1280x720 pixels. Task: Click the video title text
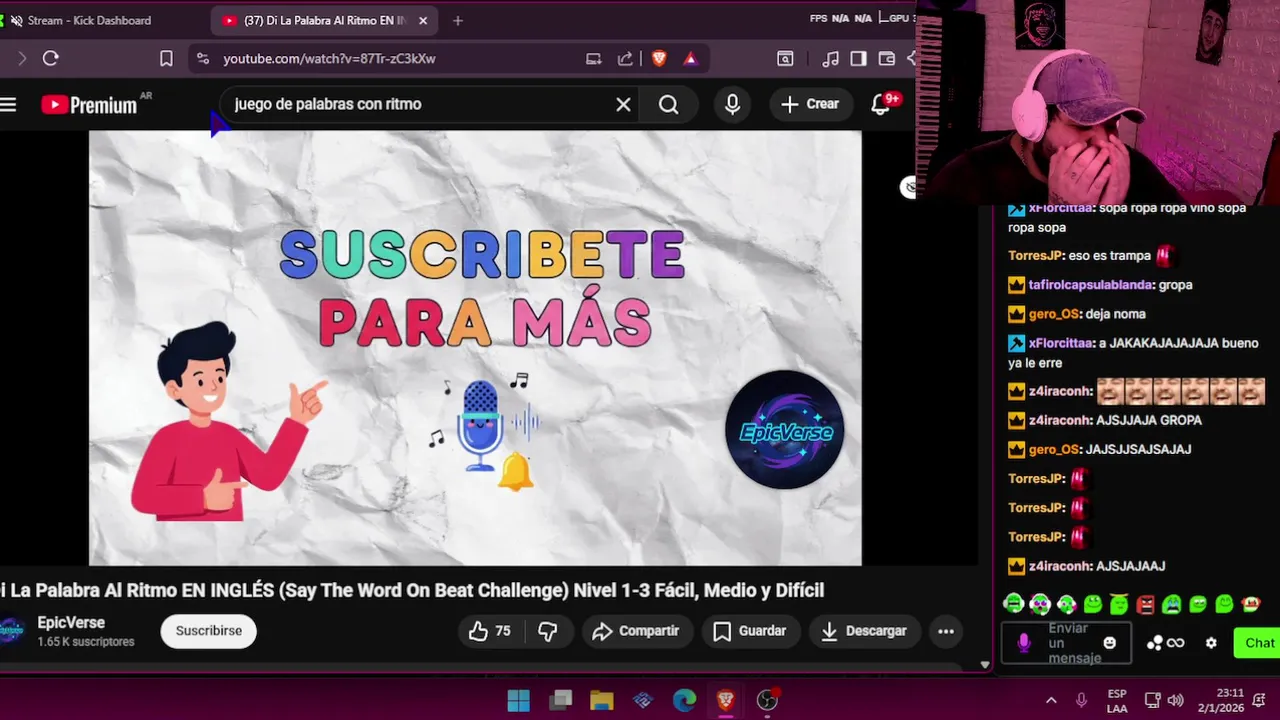coord(412,590)
